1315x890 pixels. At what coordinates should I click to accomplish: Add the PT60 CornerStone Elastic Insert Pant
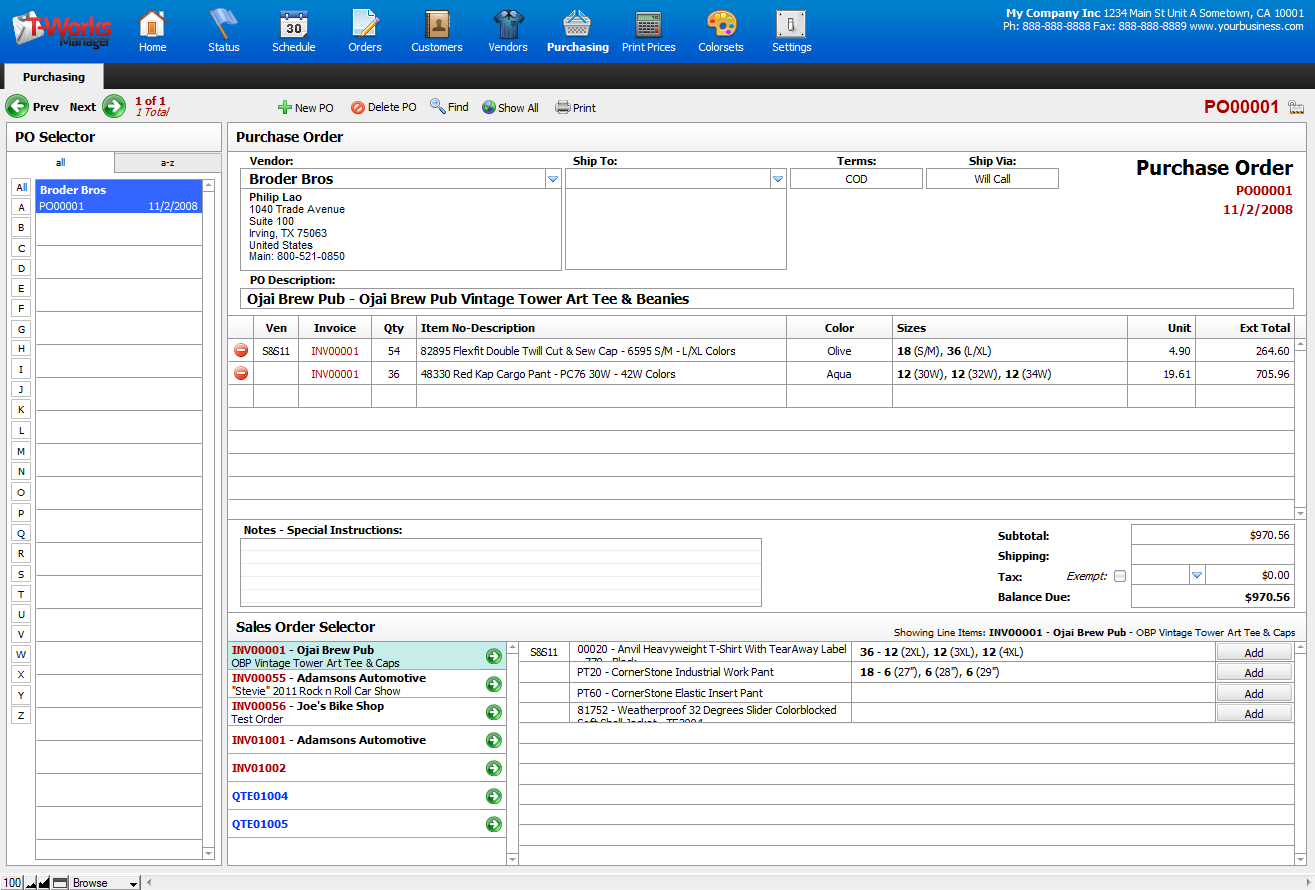coord(1254,693)
